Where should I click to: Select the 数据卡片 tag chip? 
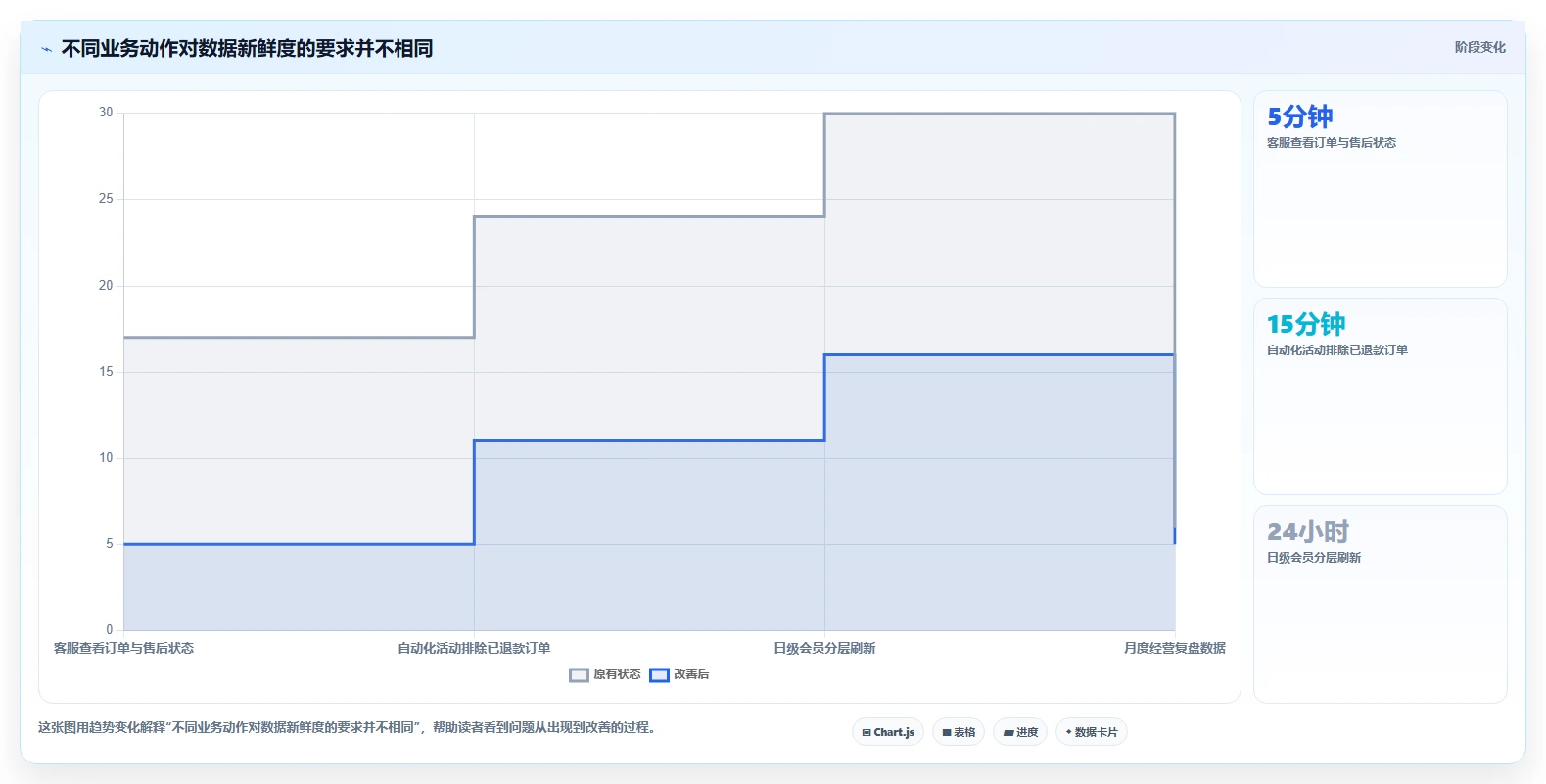(x=1092, y=732)
